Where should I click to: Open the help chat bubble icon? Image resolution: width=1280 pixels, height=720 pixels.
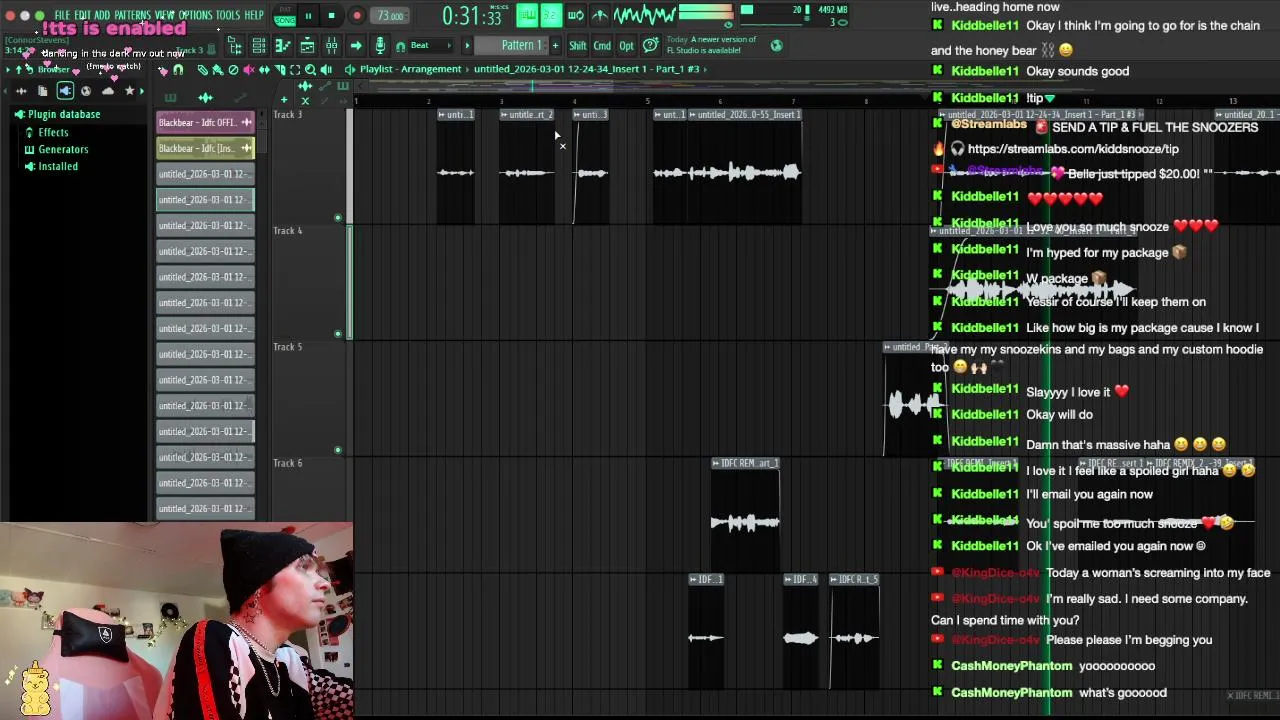(x=651, y=45)
